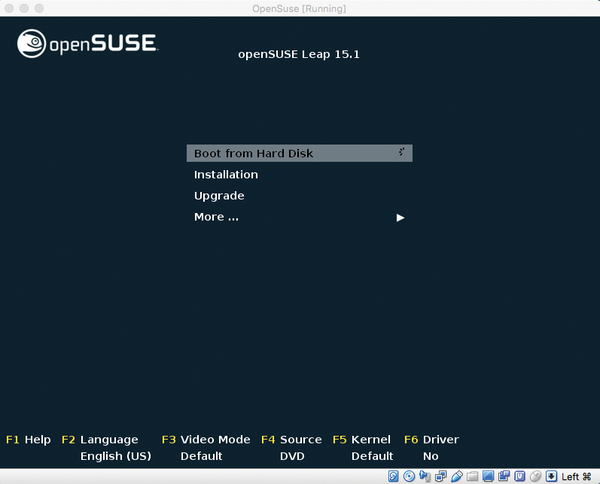Viewport: 600px width, 484px height.
Task: Open the F4 Source selector
Action: [291, 440]
